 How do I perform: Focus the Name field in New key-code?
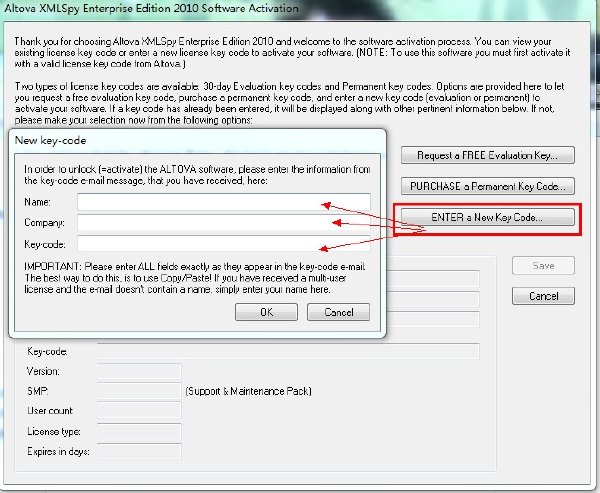click(x=224, y=202)
